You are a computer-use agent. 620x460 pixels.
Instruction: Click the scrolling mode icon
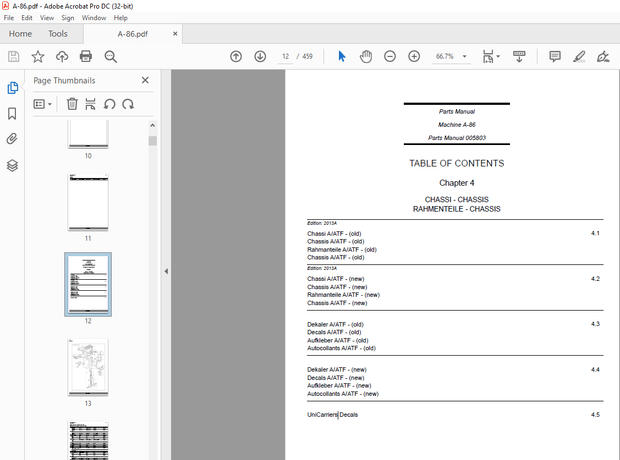click(519, 57)
